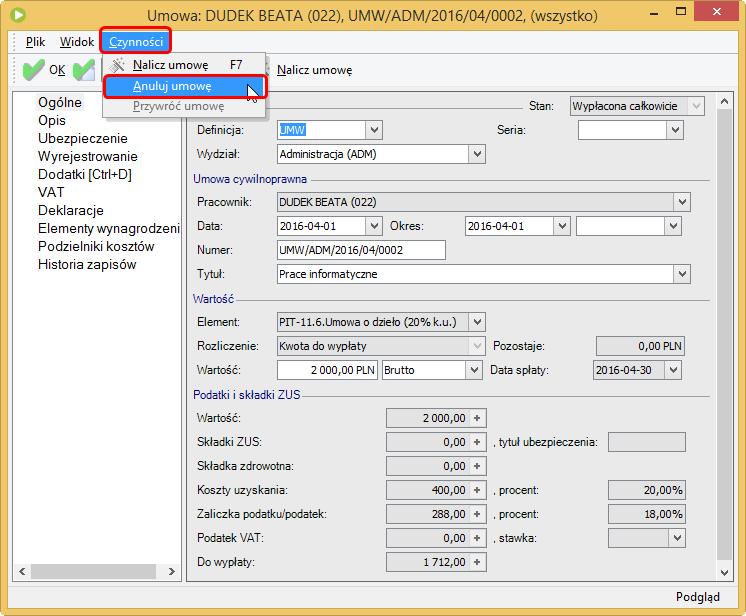Click the plus beside Koszty uzyskania

pyautogui.click(x=477, y=490)
